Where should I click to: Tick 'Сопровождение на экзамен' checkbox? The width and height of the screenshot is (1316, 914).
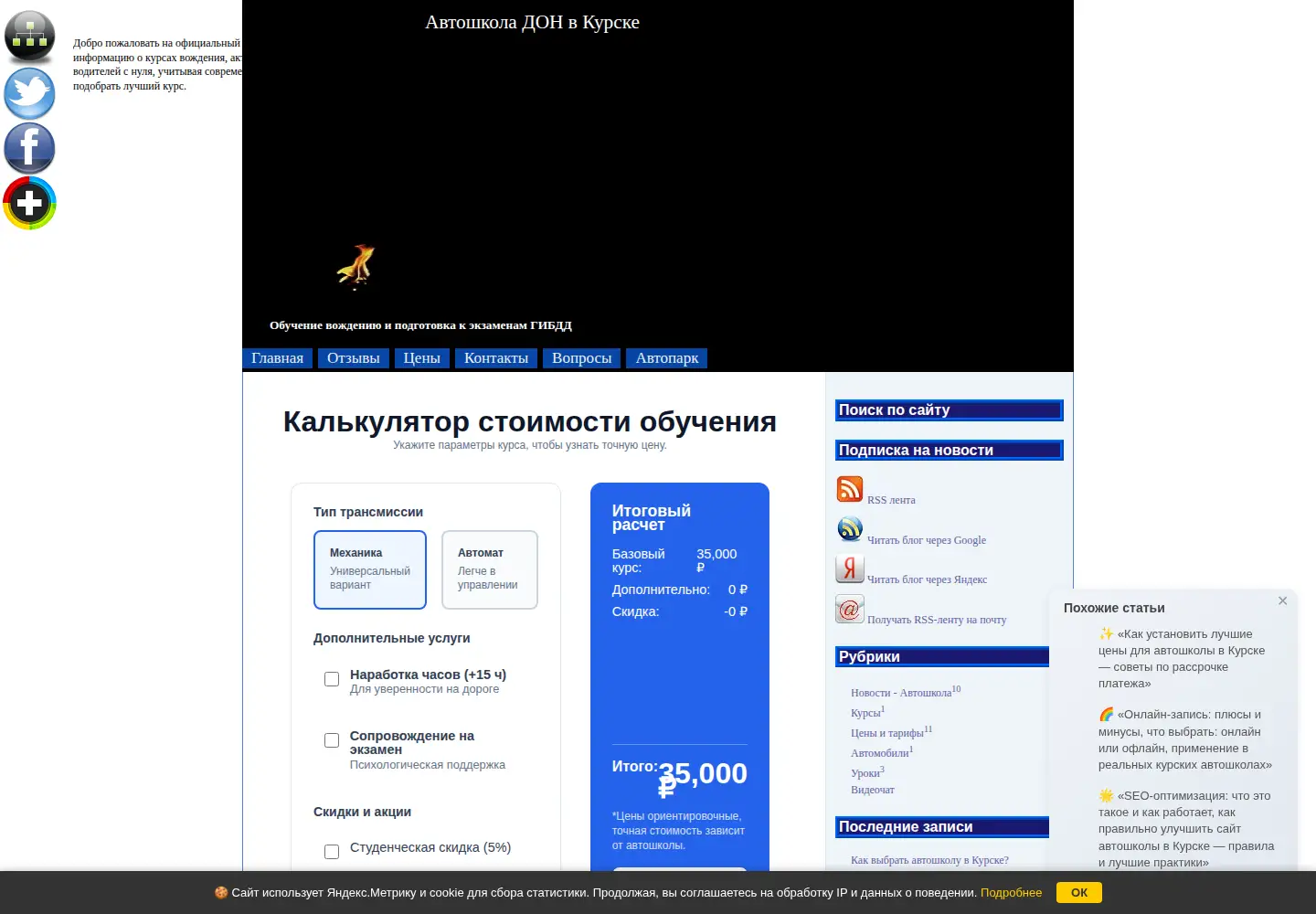tap(332, 740)
